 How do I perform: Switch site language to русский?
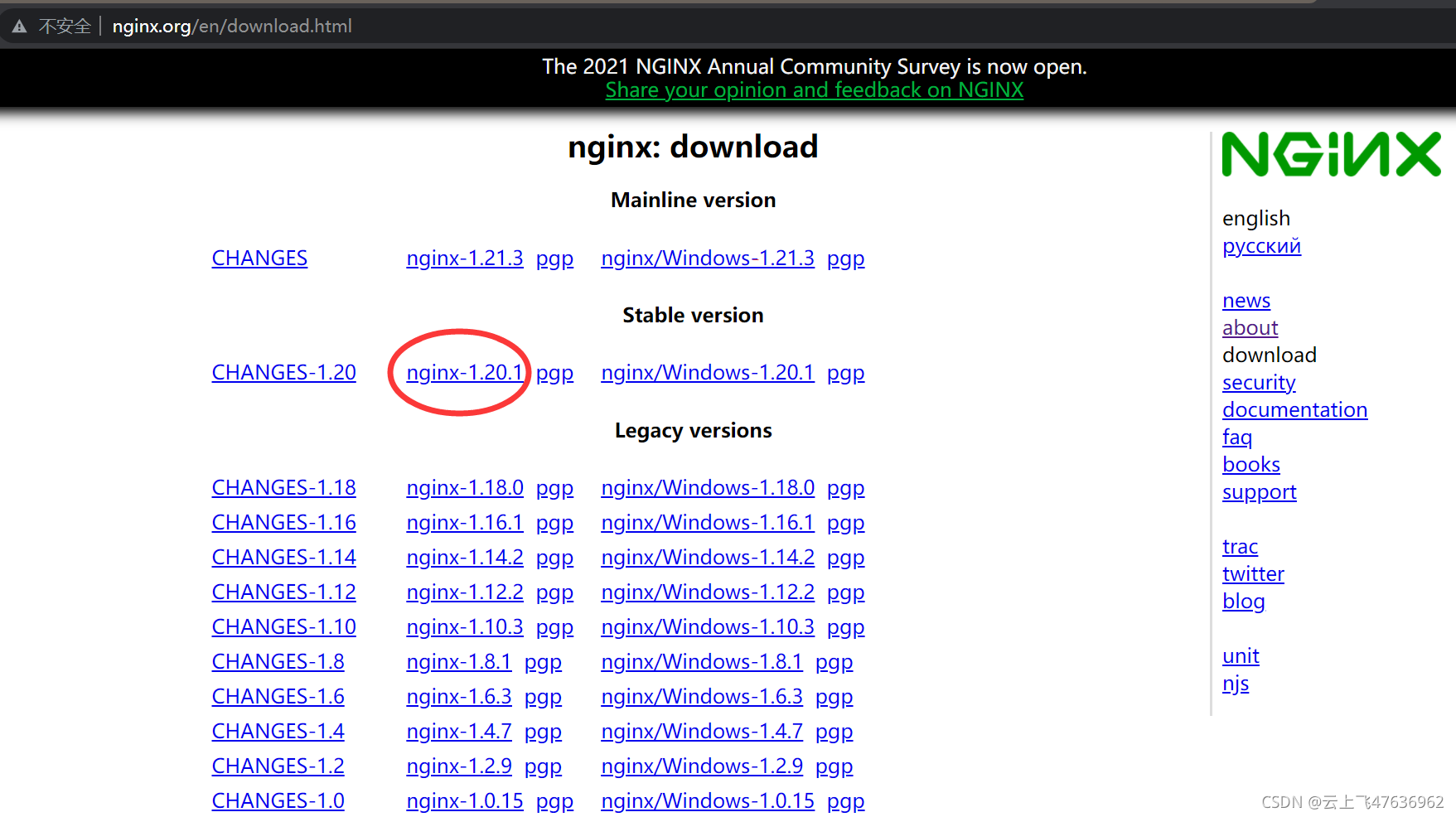1261,246
